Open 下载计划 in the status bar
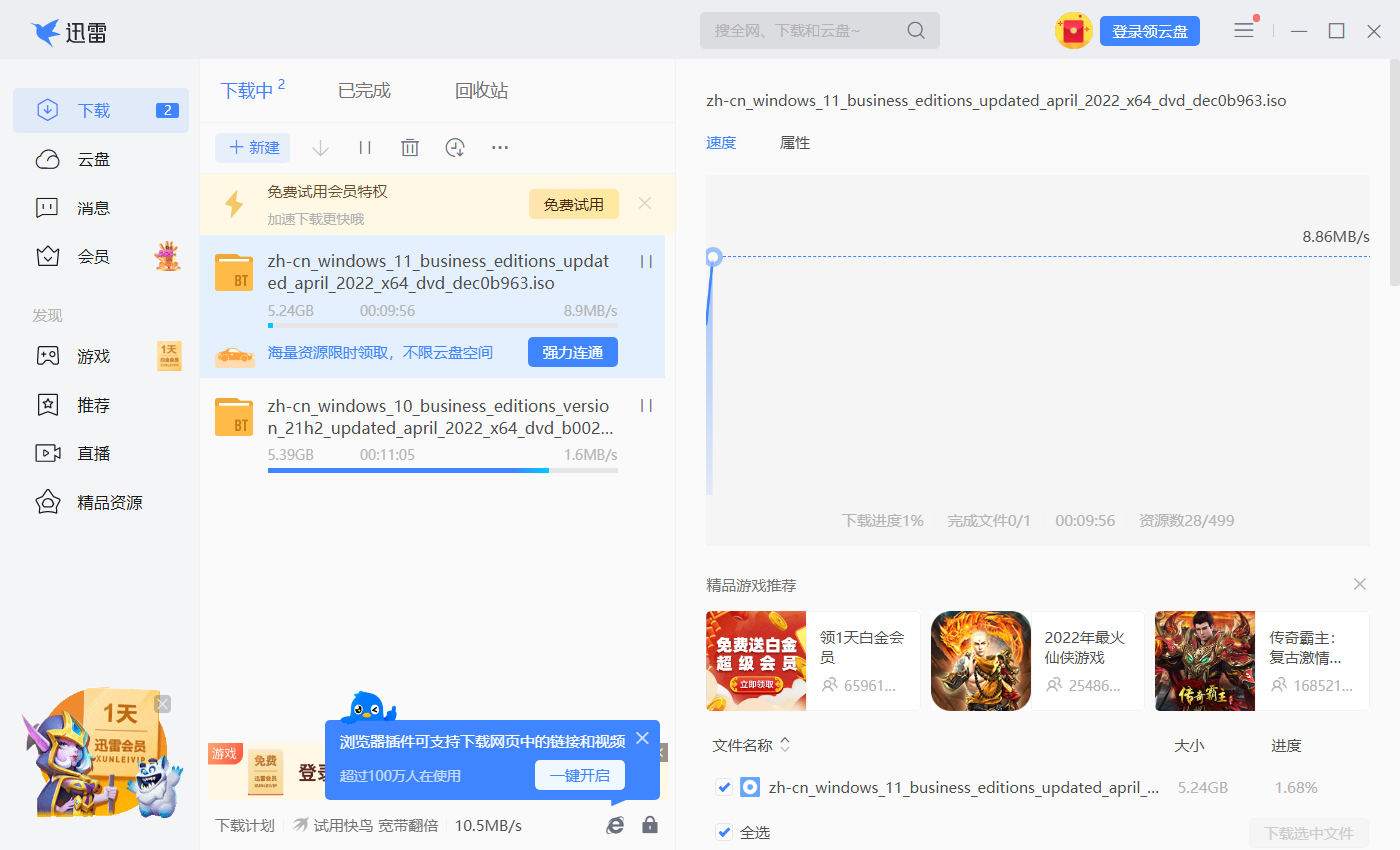The image size is (1400, 850). pyautogui.click(x=245, y=826)
